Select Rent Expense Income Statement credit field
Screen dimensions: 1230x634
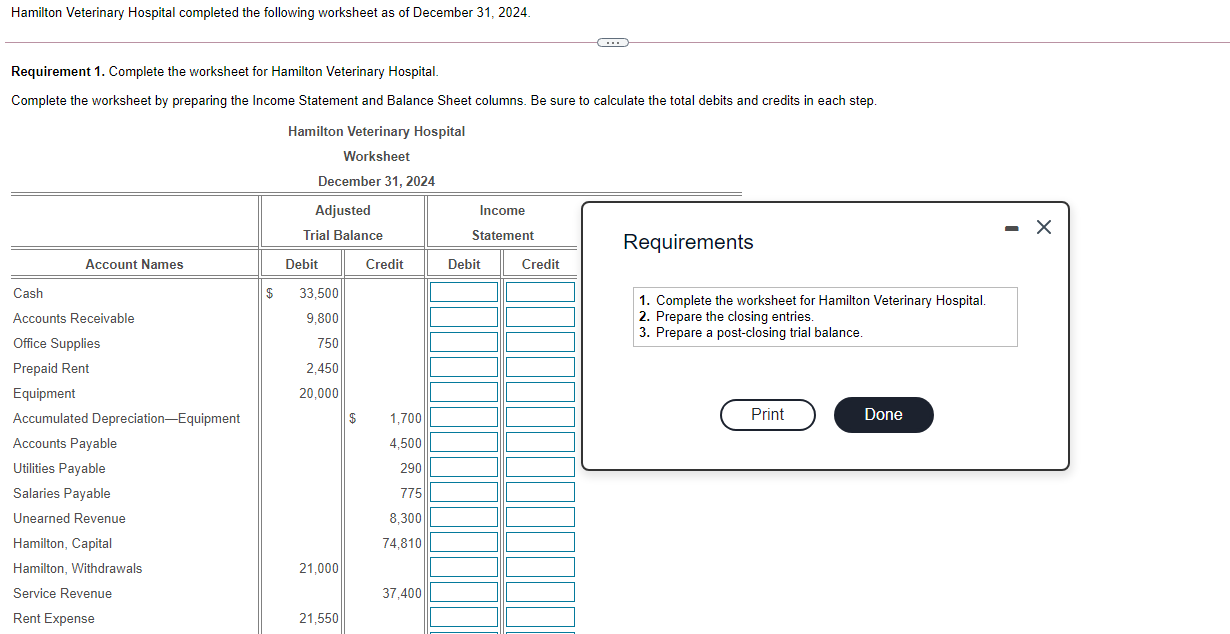[540, 617]
